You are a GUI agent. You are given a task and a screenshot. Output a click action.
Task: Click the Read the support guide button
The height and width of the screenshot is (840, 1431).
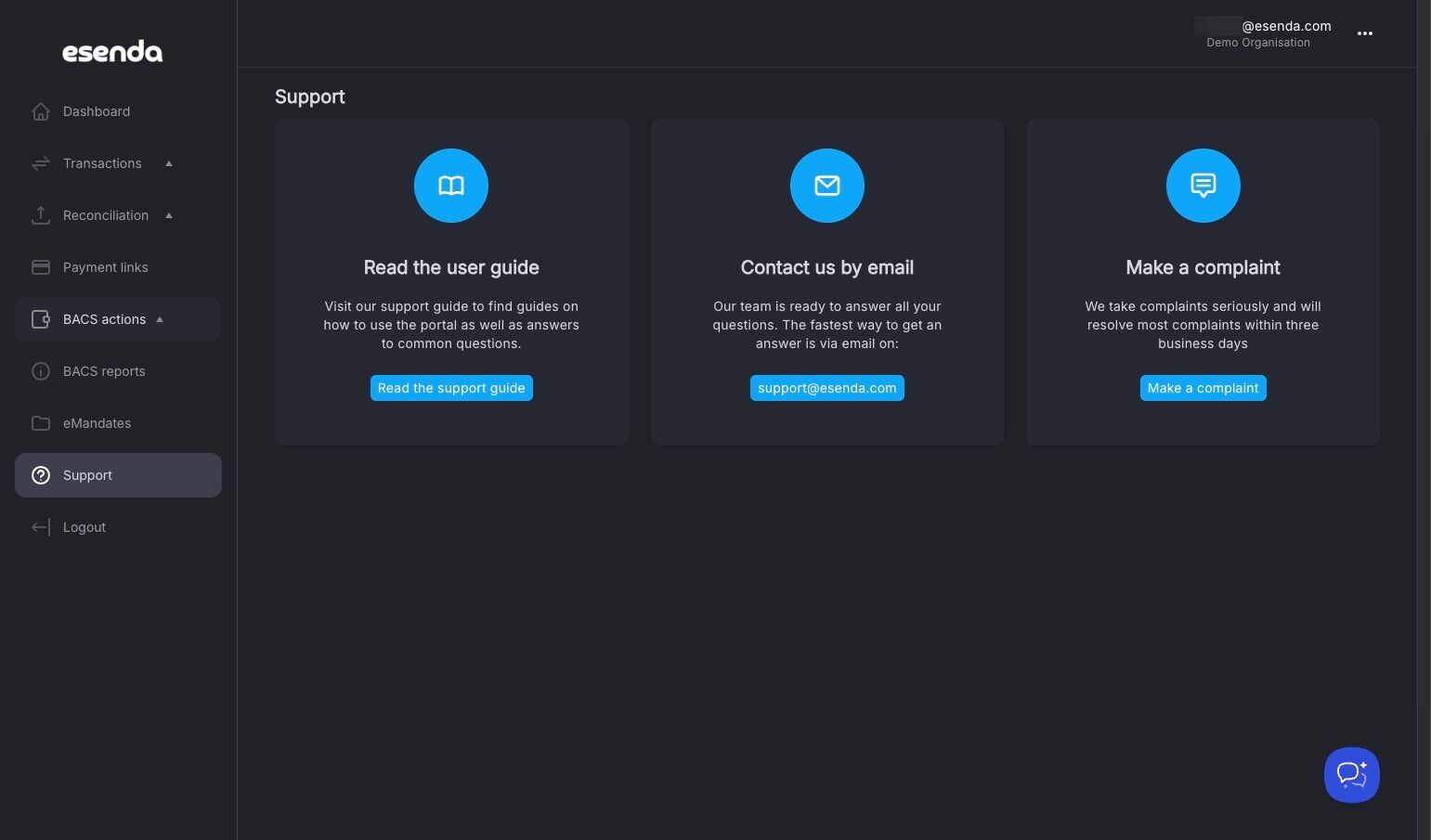[451, 388]
